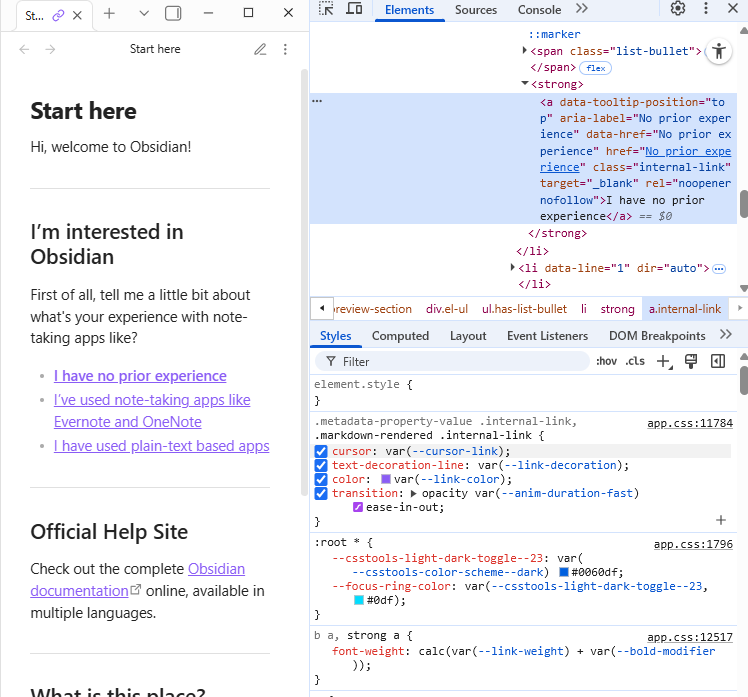This screenshot has height=697, width=748.
Task: Uncheck the cursor property checkbox
Action: (x=321, y=452)
